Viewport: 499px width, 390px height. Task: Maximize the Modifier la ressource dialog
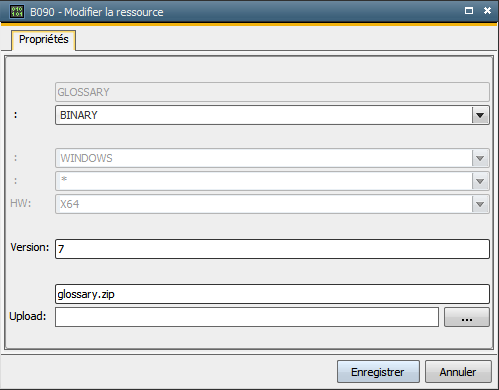(469, 11)
